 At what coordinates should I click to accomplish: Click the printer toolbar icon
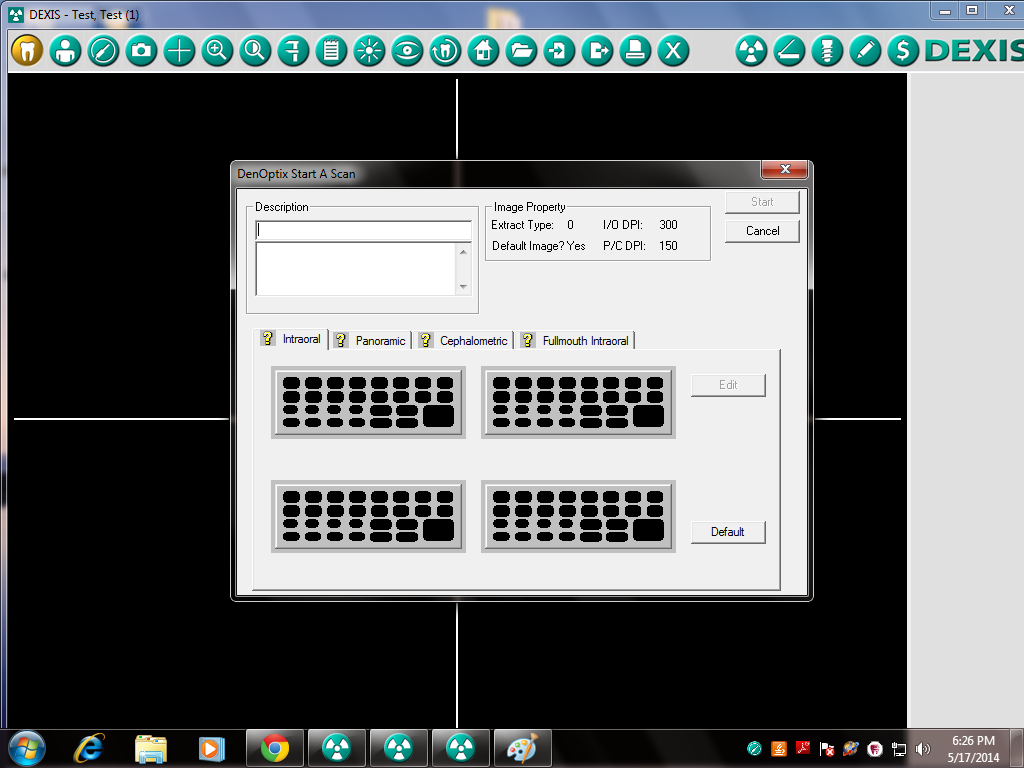(635, 50)
